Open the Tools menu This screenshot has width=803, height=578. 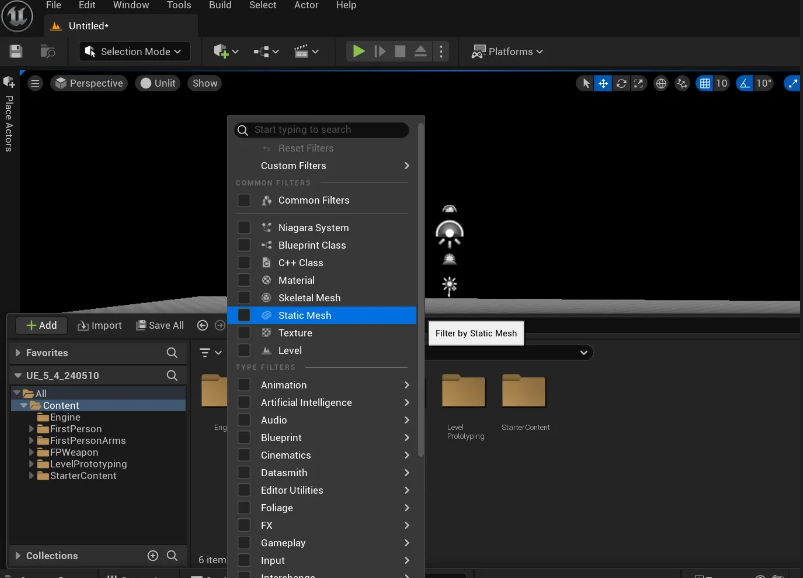pos(179,5)
